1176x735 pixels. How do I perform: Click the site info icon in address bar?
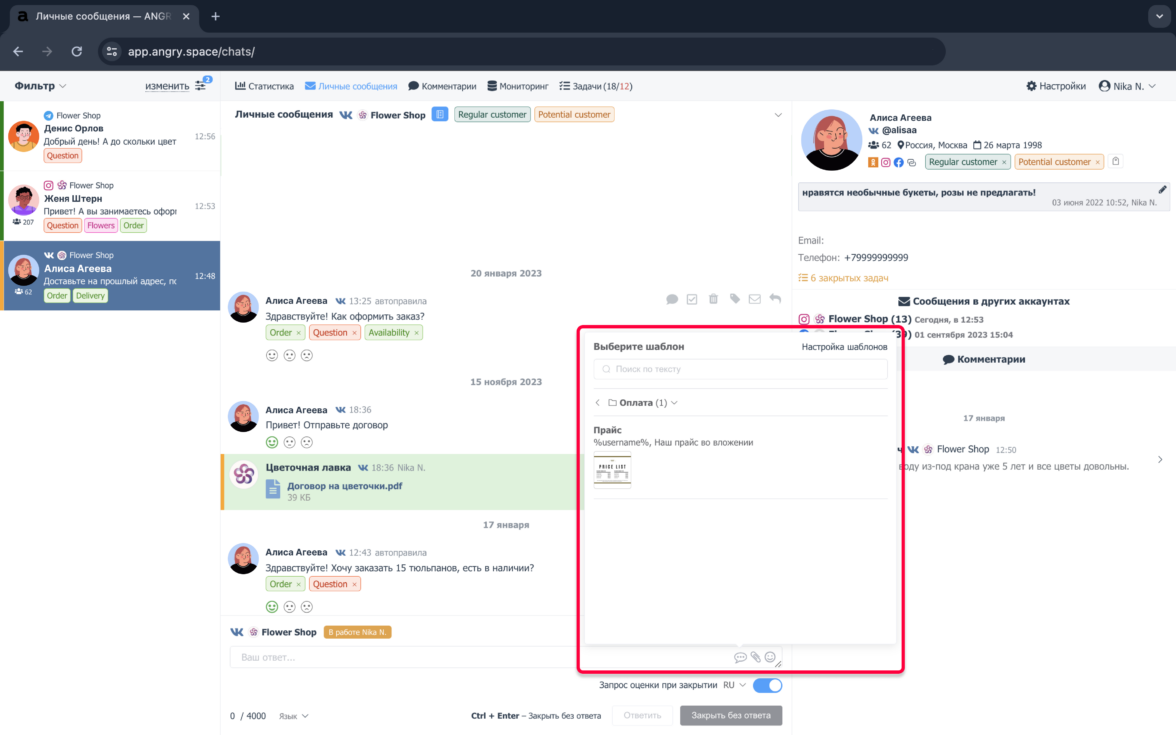pyautogui.click(x=112, y=52)
